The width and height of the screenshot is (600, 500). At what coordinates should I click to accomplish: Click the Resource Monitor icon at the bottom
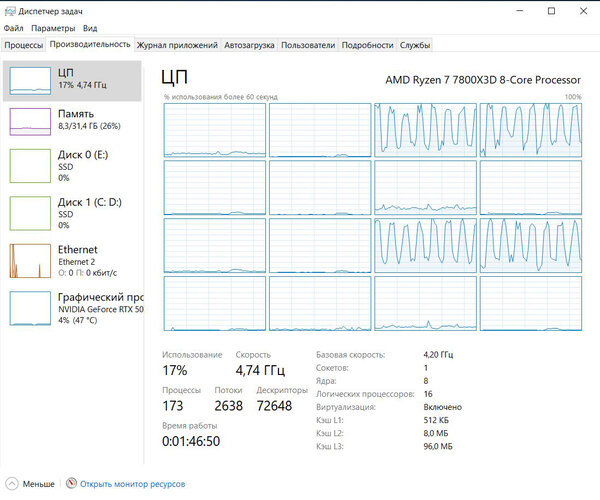tap(71, 484)
